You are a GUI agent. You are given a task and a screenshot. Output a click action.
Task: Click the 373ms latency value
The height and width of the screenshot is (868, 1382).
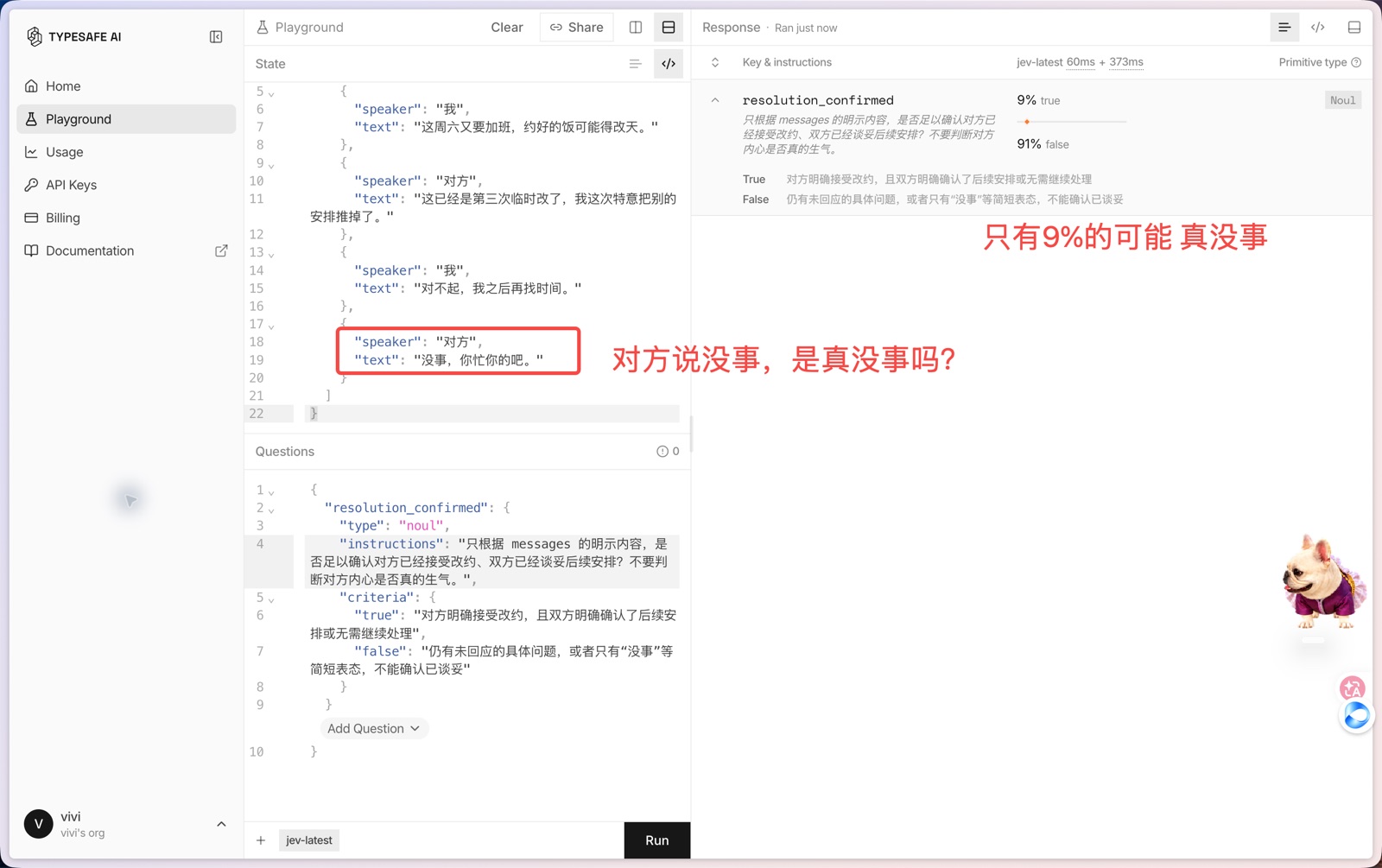[x=1126, y=62]
